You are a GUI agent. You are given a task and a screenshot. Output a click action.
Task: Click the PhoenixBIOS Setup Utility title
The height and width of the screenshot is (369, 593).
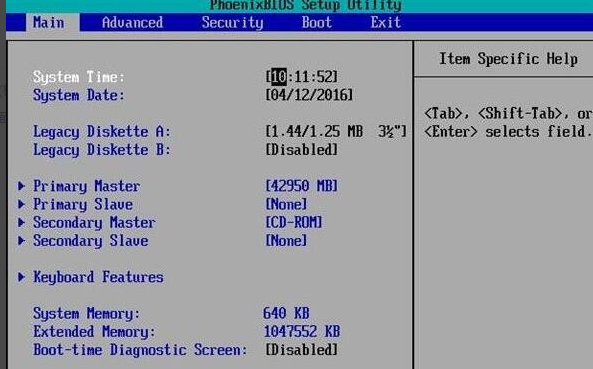(x=306, y=5)
